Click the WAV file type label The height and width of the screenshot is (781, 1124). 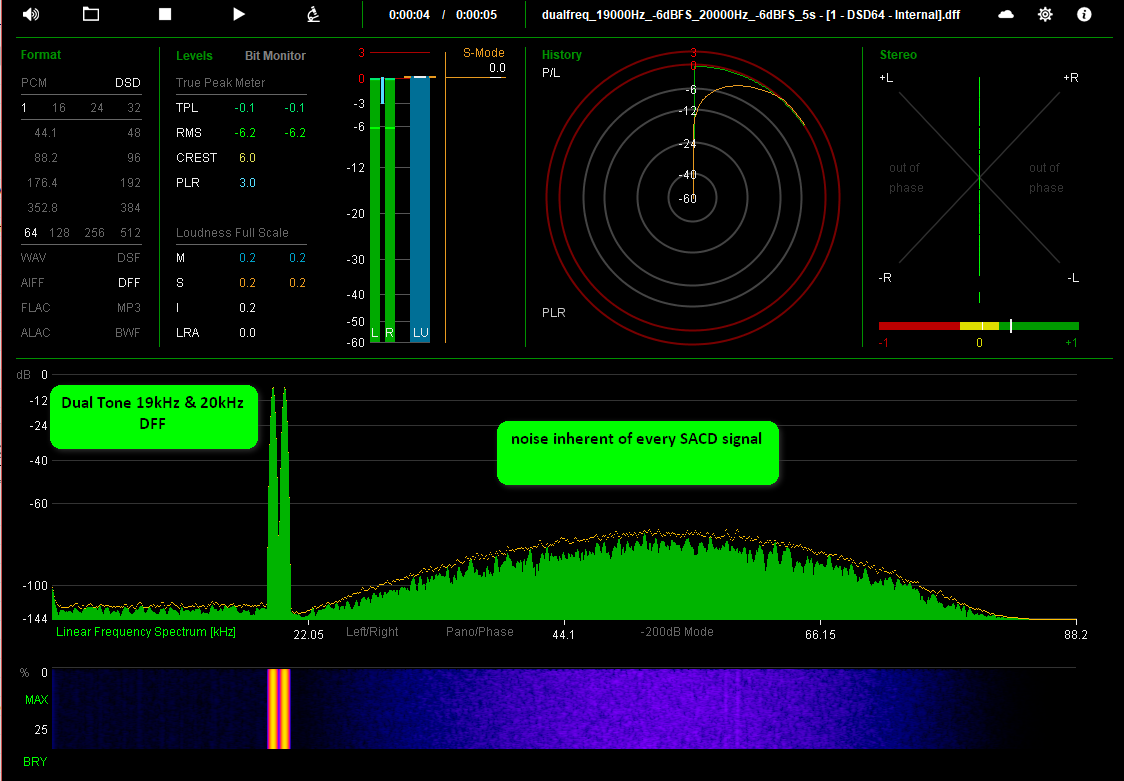(33, 257)
